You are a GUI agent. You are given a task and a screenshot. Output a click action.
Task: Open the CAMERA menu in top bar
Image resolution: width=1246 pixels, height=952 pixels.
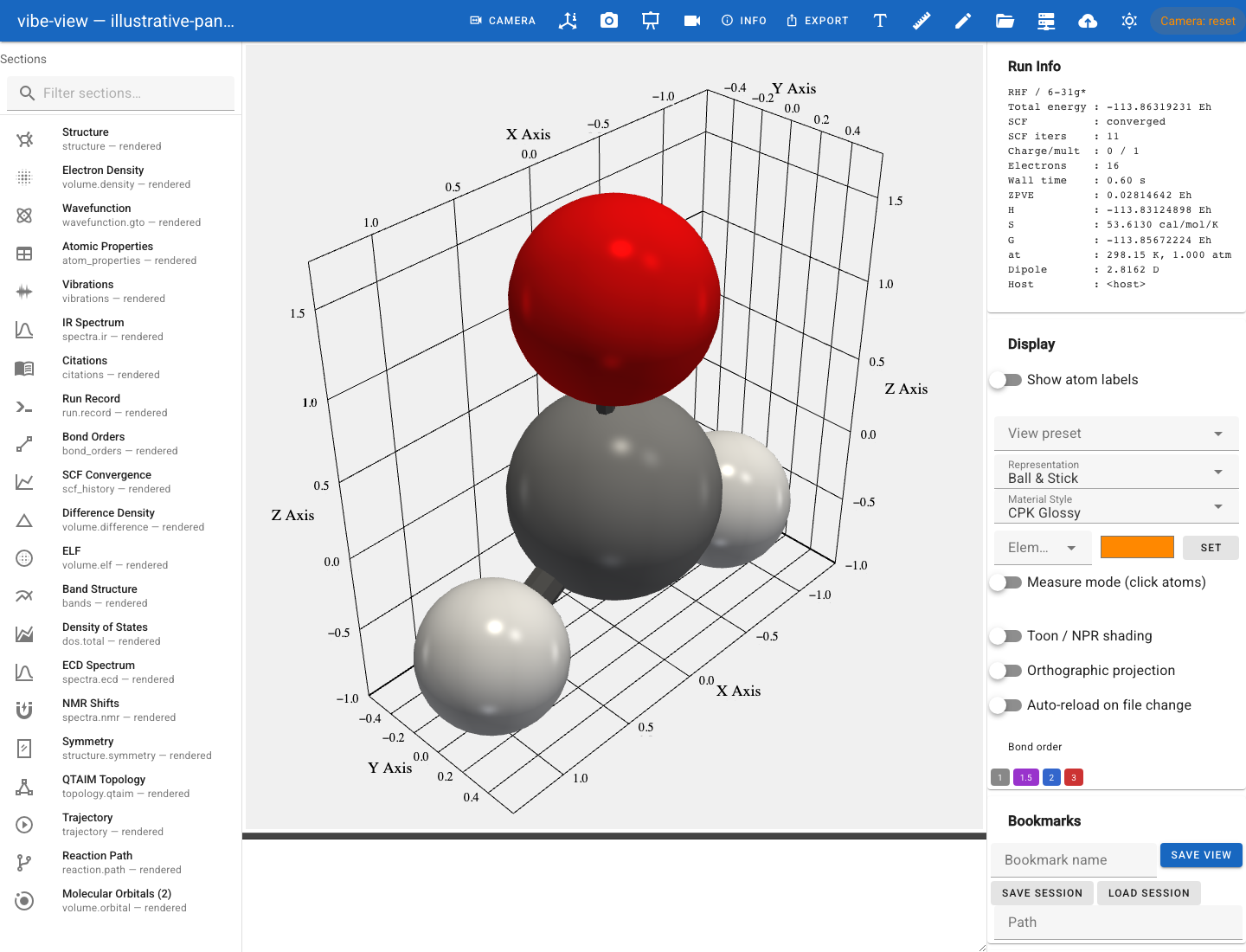click(x=503, y=21)
